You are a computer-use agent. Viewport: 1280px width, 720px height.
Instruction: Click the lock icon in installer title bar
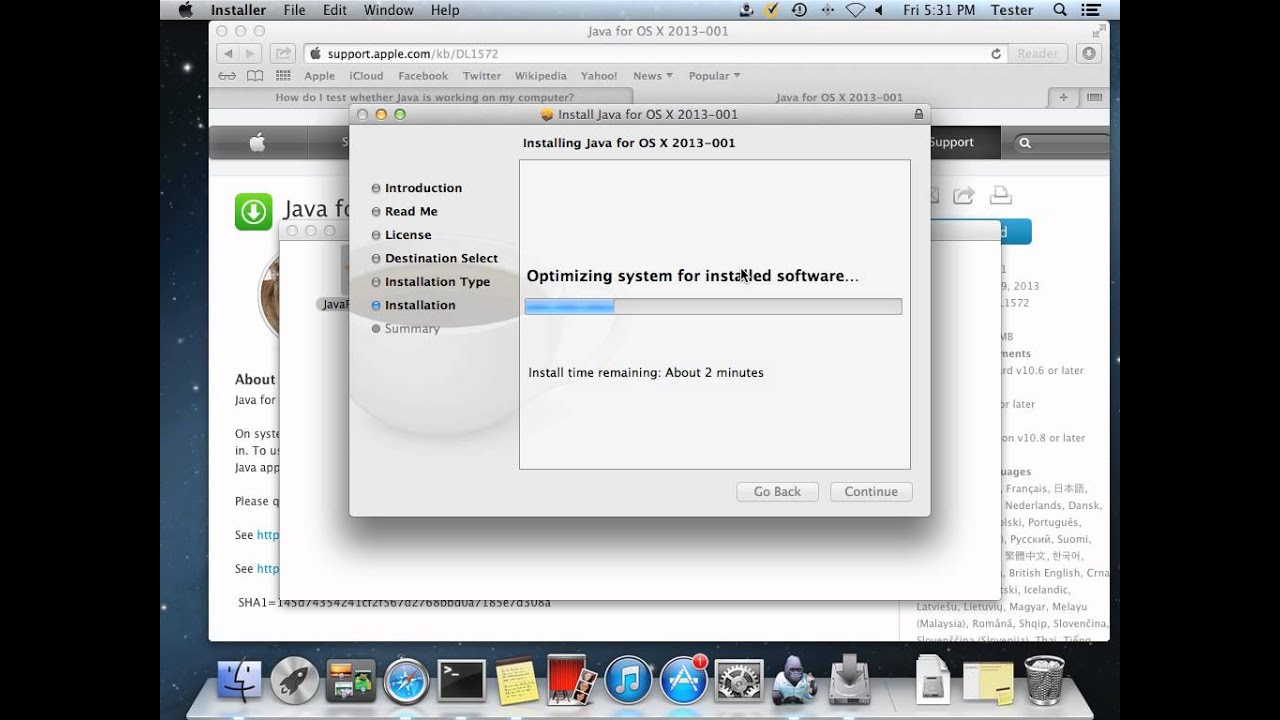pos(918,114)
